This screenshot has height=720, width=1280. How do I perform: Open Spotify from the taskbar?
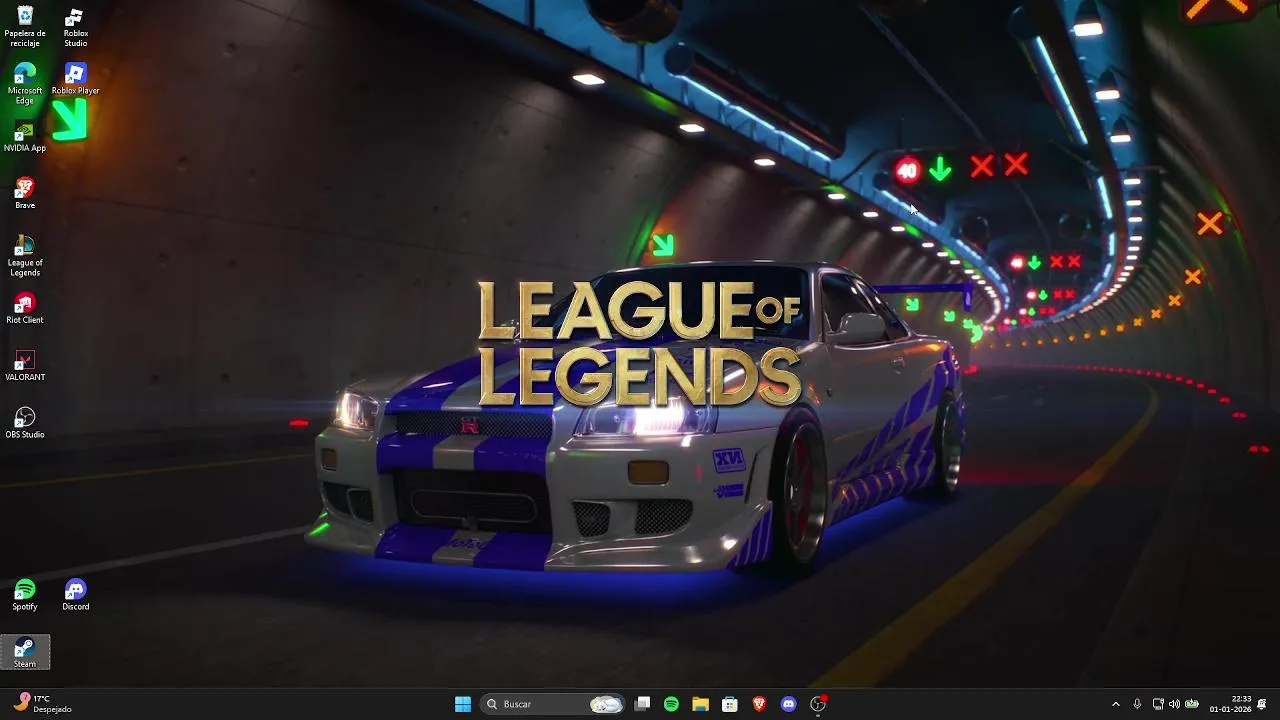[671, 704]
